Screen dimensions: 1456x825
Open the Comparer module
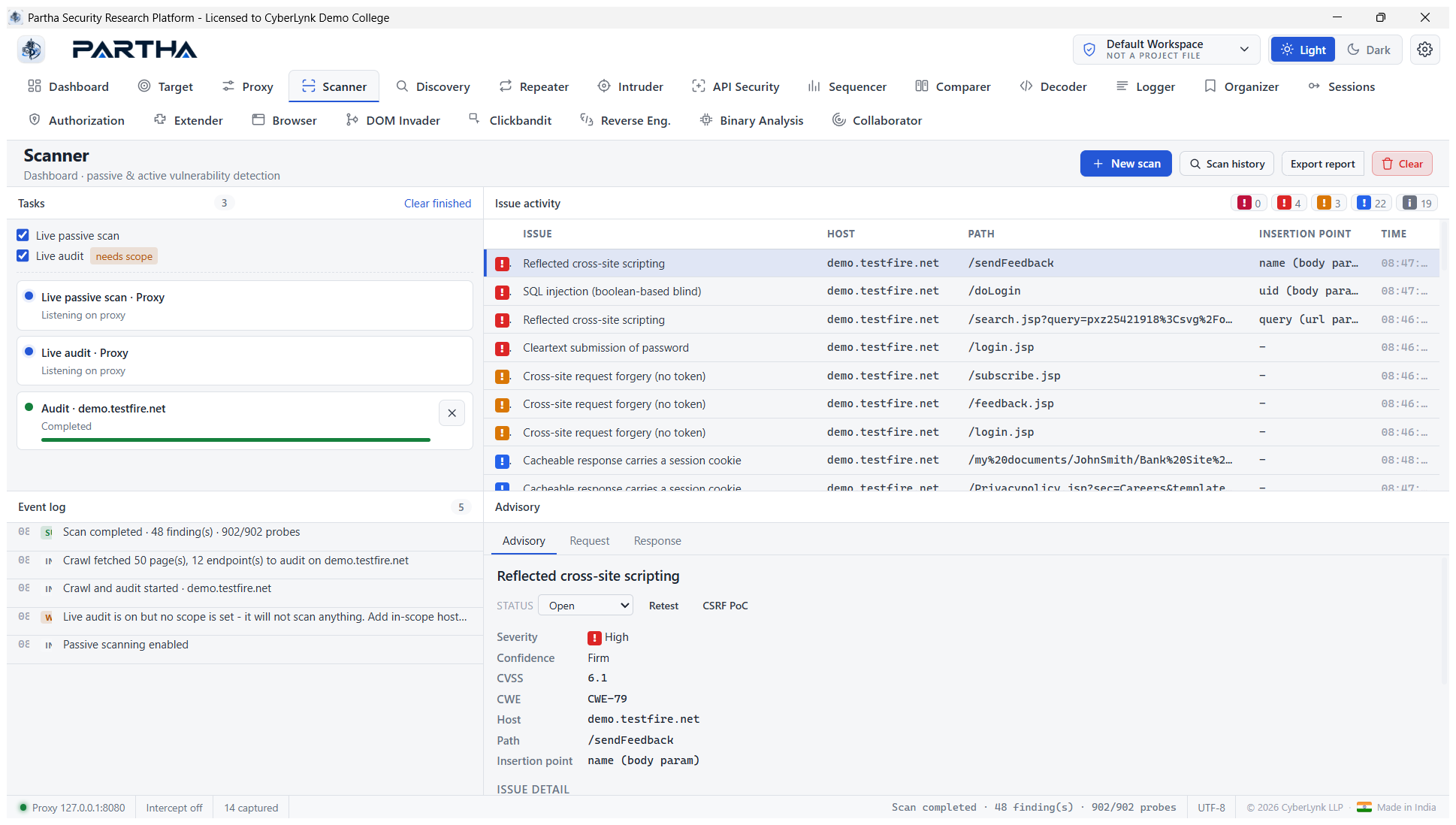point(953,86)
